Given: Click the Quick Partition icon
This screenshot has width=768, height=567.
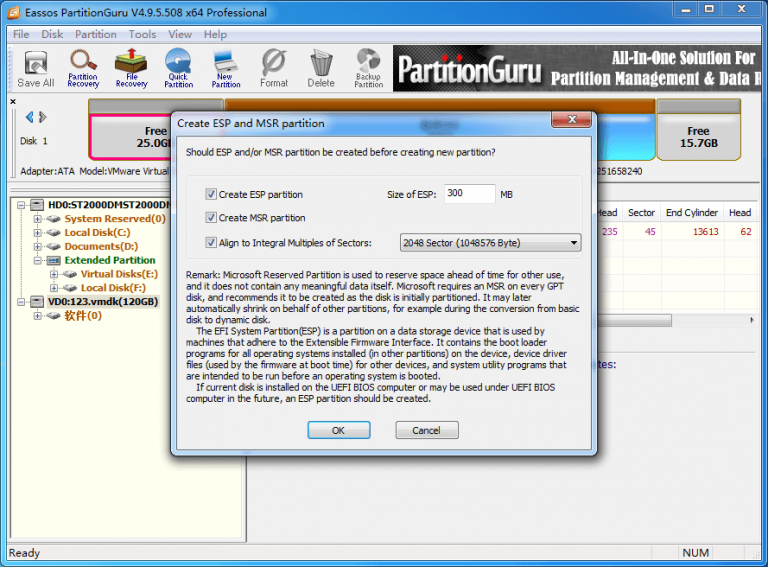Looking at the screenshot, I should point(178,68).
